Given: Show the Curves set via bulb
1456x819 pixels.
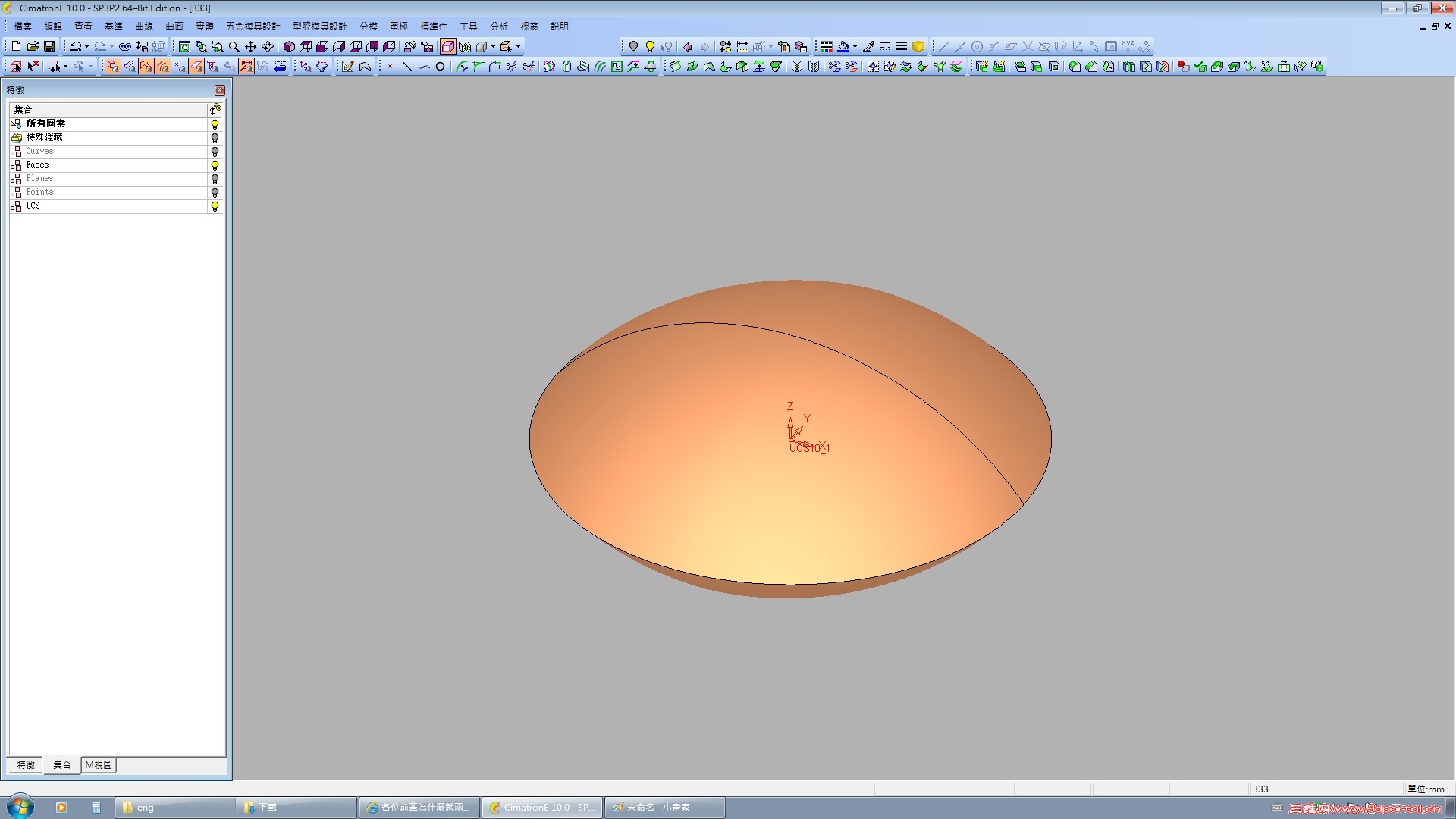Looking at the screenshot, I should click(215, 152).
